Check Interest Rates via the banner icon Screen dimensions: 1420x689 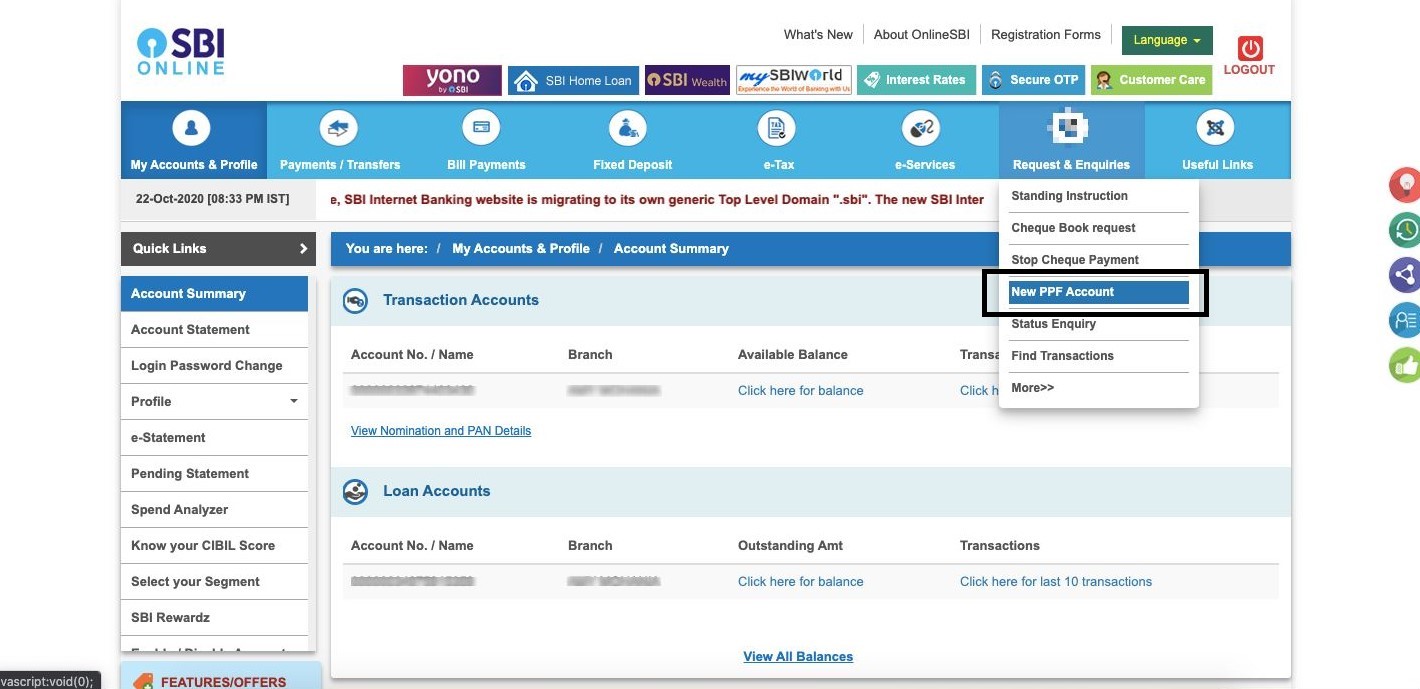916,79
